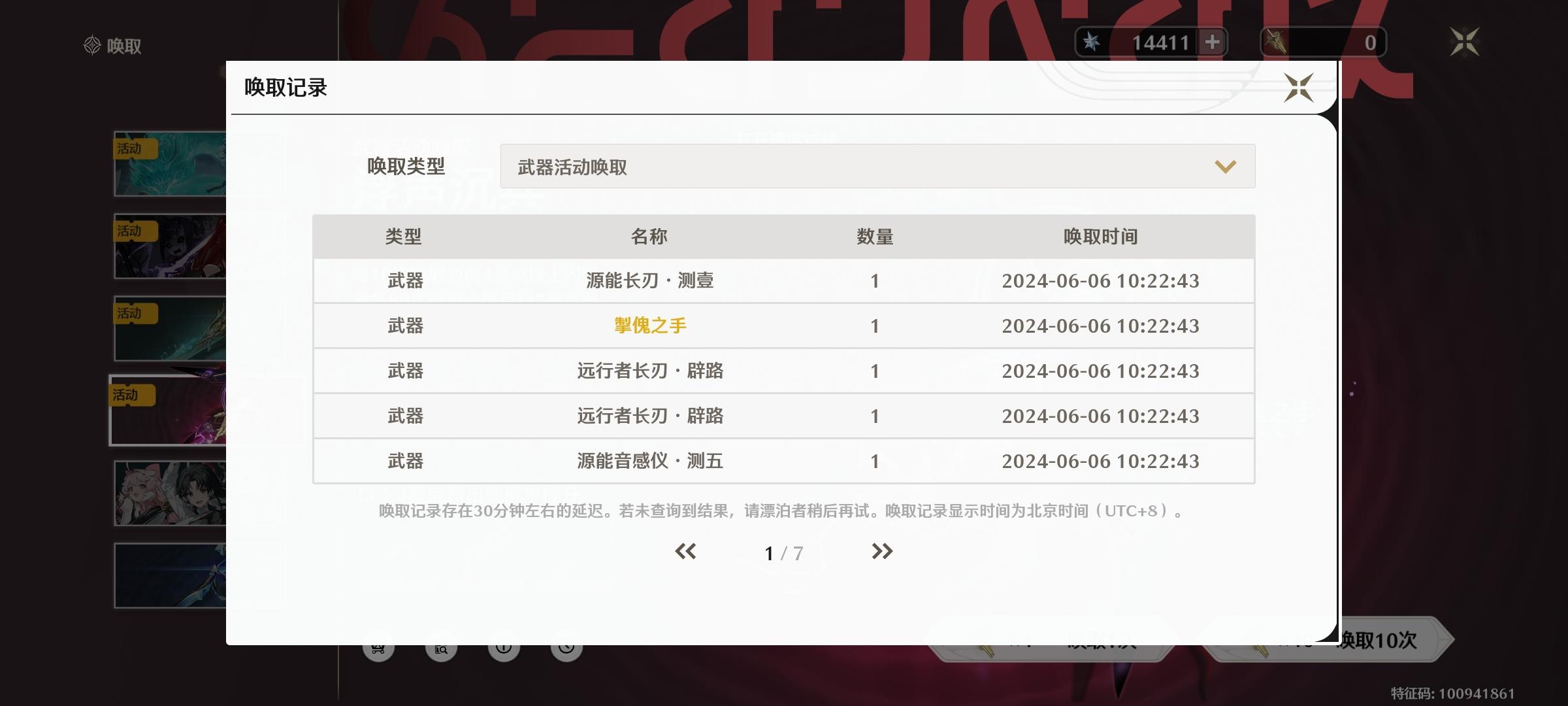Click plus icon beside 14411 currency
This screenshot has height=706, width=1568.
(x=1213, y=42)
